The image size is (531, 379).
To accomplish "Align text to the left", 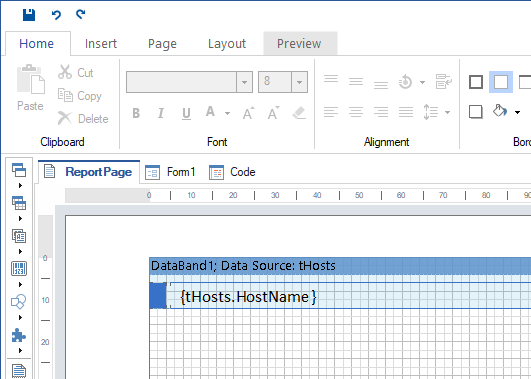I will point(331,112).
